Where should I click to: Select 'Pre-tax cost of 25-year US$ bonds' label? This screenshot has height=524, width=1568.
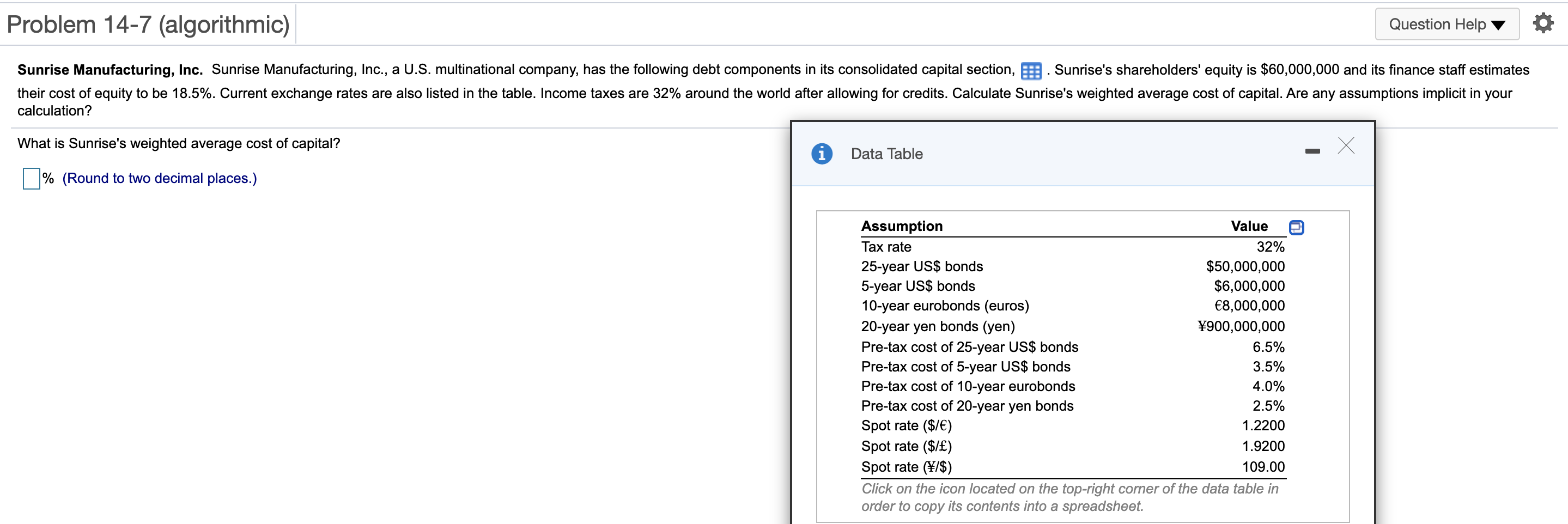[969, 347]
